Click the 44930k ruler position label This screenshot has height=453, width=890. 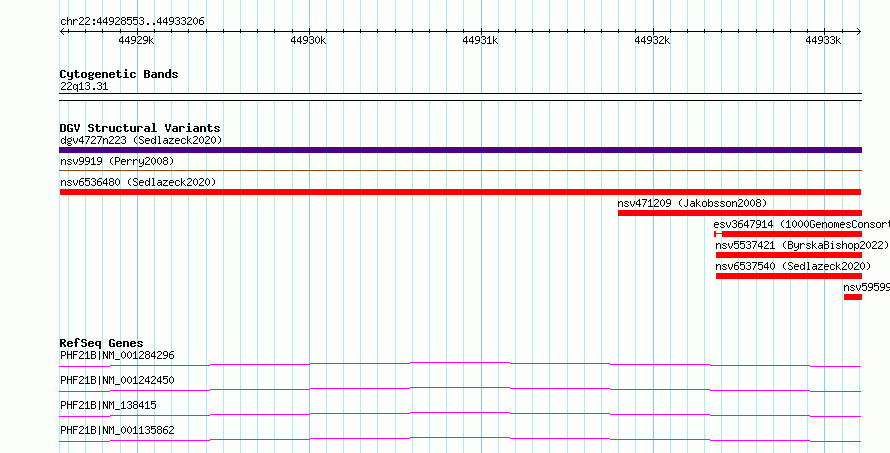[308, 40]
